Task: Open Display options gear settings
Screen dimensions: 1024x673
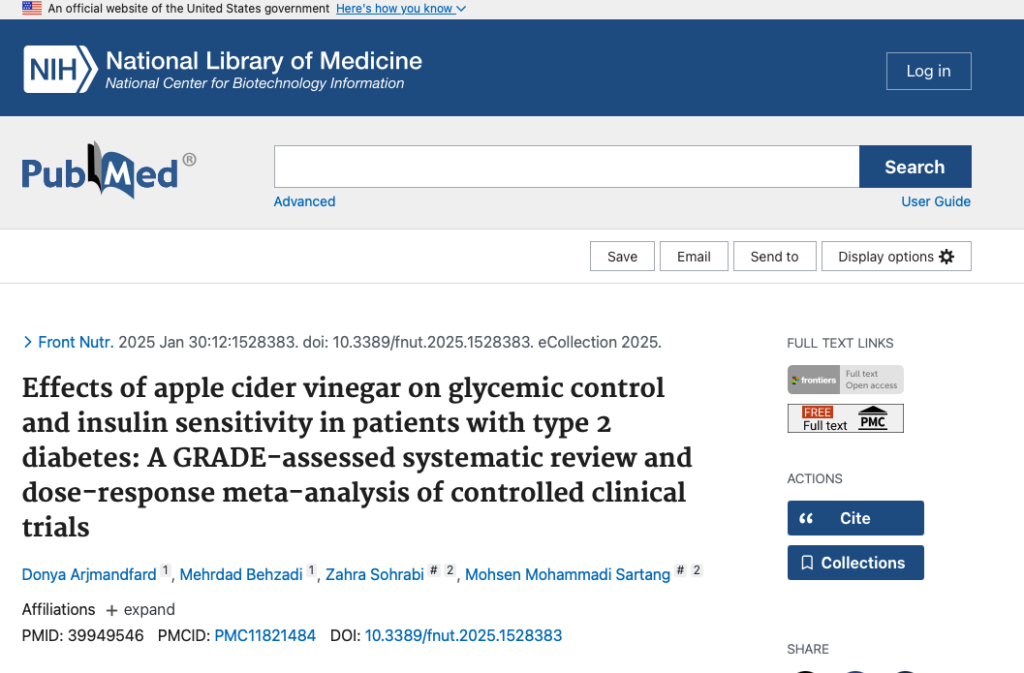Action: 896,257
